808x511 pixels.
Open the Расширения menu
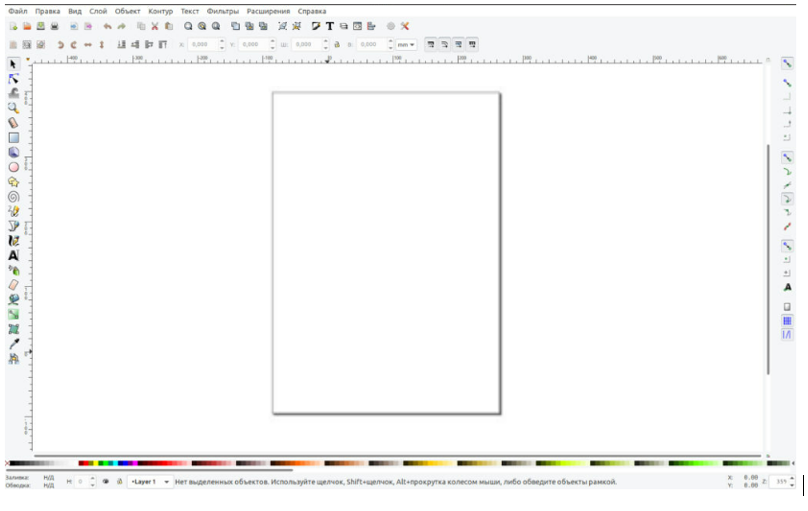(x=268, y=11)
